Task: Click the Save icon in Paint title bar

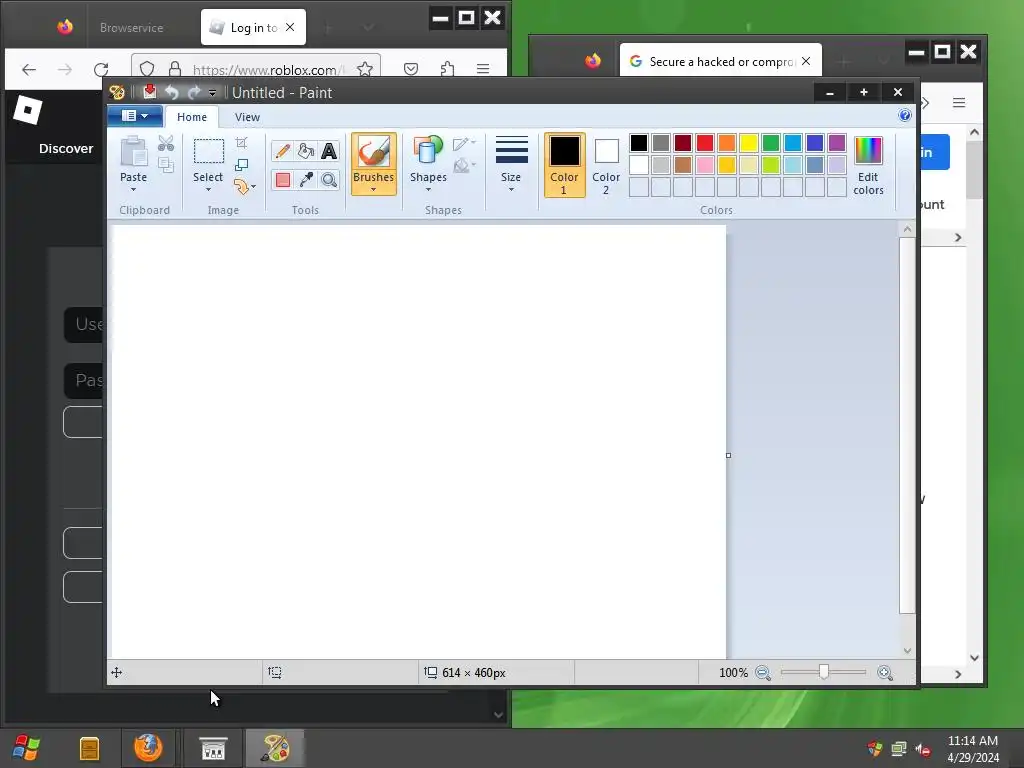Action: (150, 92)
